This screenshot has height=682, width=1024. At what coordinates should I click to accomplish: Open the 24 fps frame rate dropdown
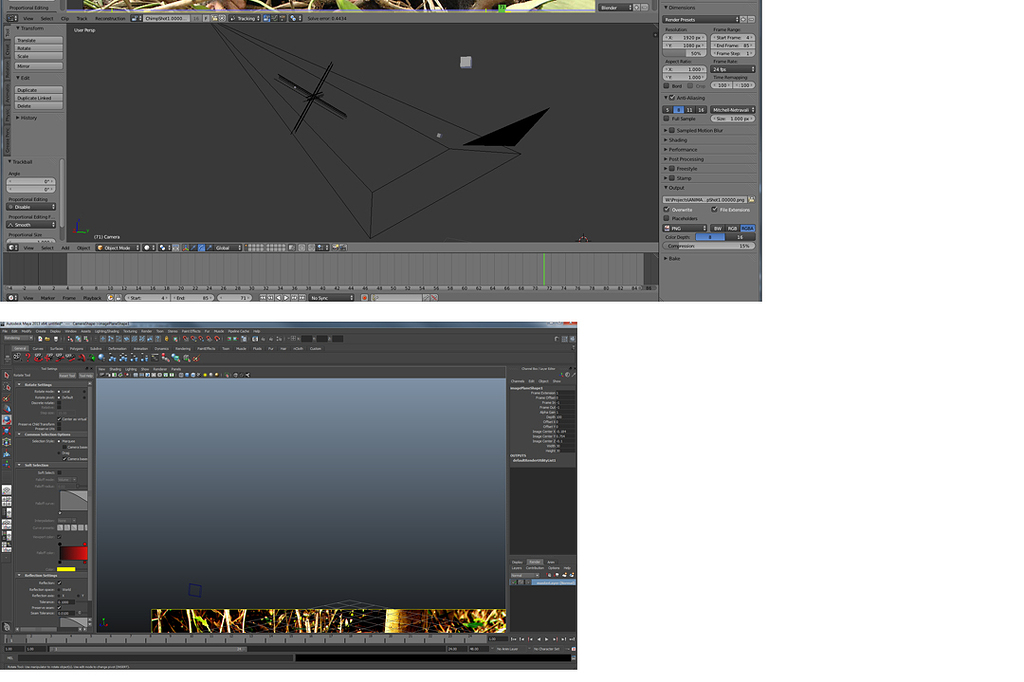[x=733, y=69]
